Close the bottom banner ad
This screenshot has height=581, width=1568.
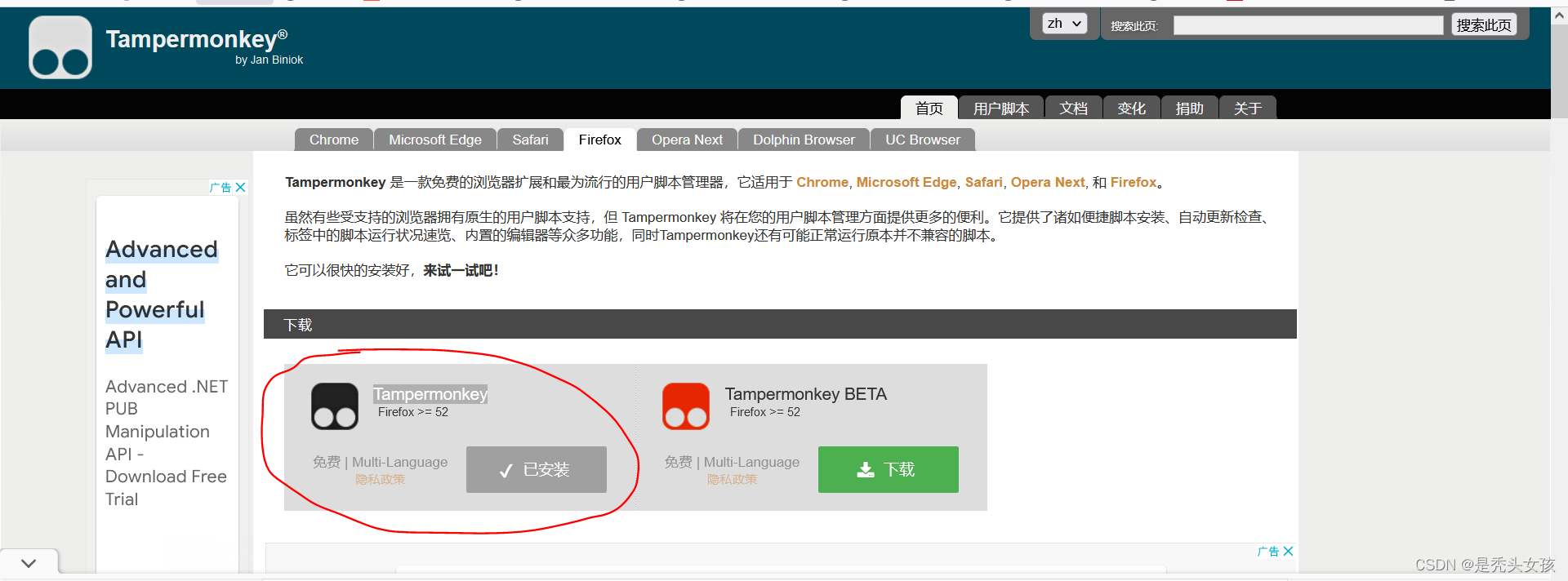pos(1288,552)
